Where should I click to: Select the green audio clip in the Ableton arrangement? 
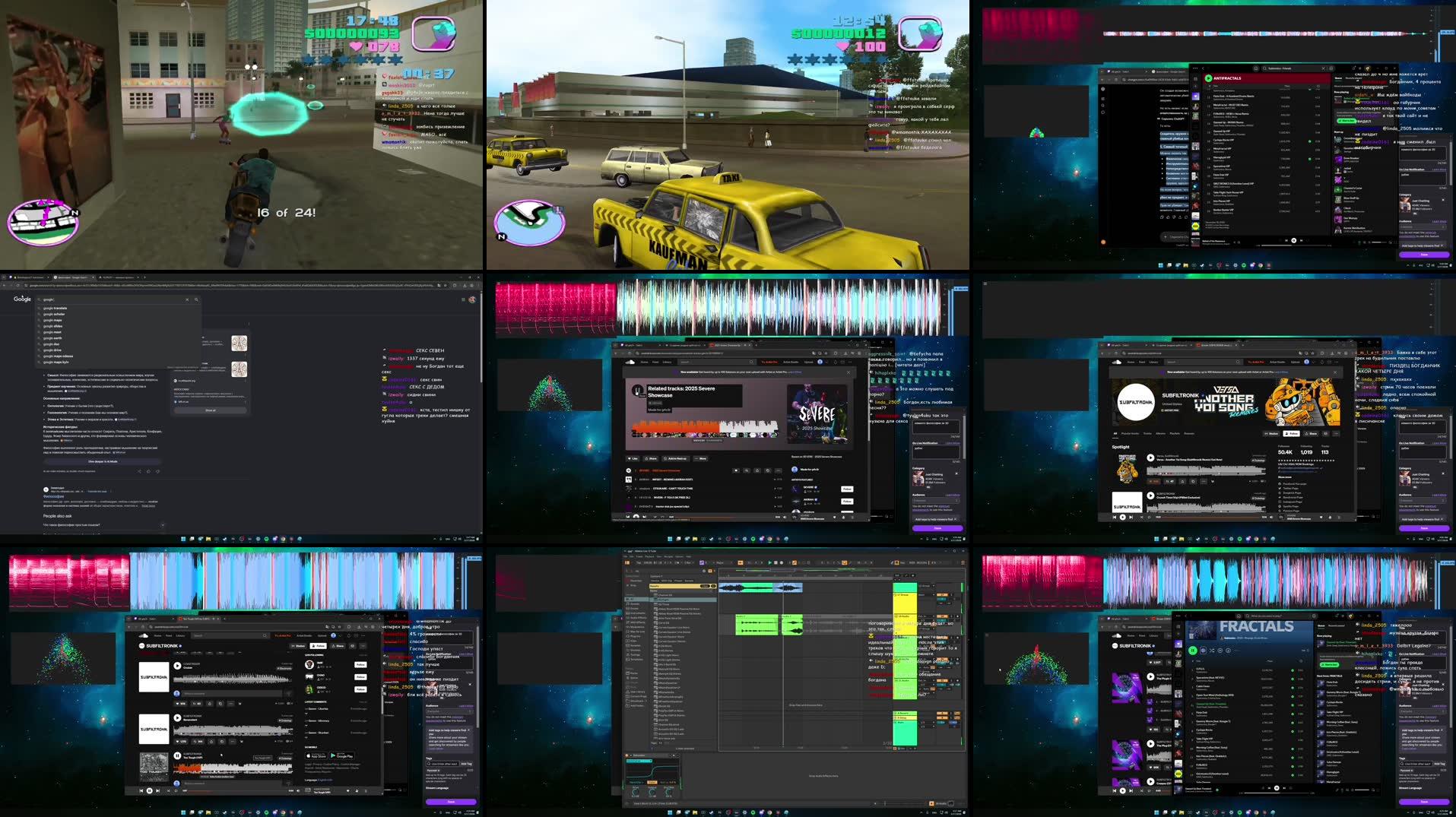point(757,625)
